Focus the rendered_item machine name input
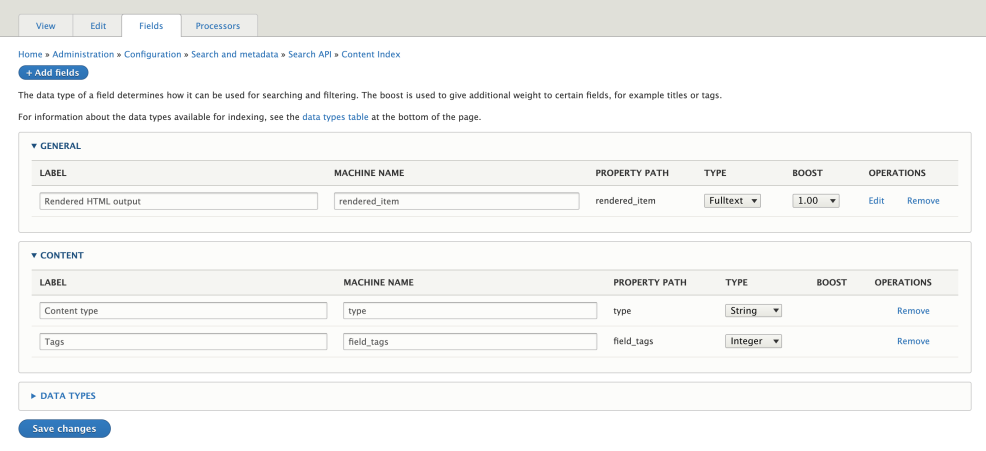This screenshot has width=986, height=451. [457, 201]
